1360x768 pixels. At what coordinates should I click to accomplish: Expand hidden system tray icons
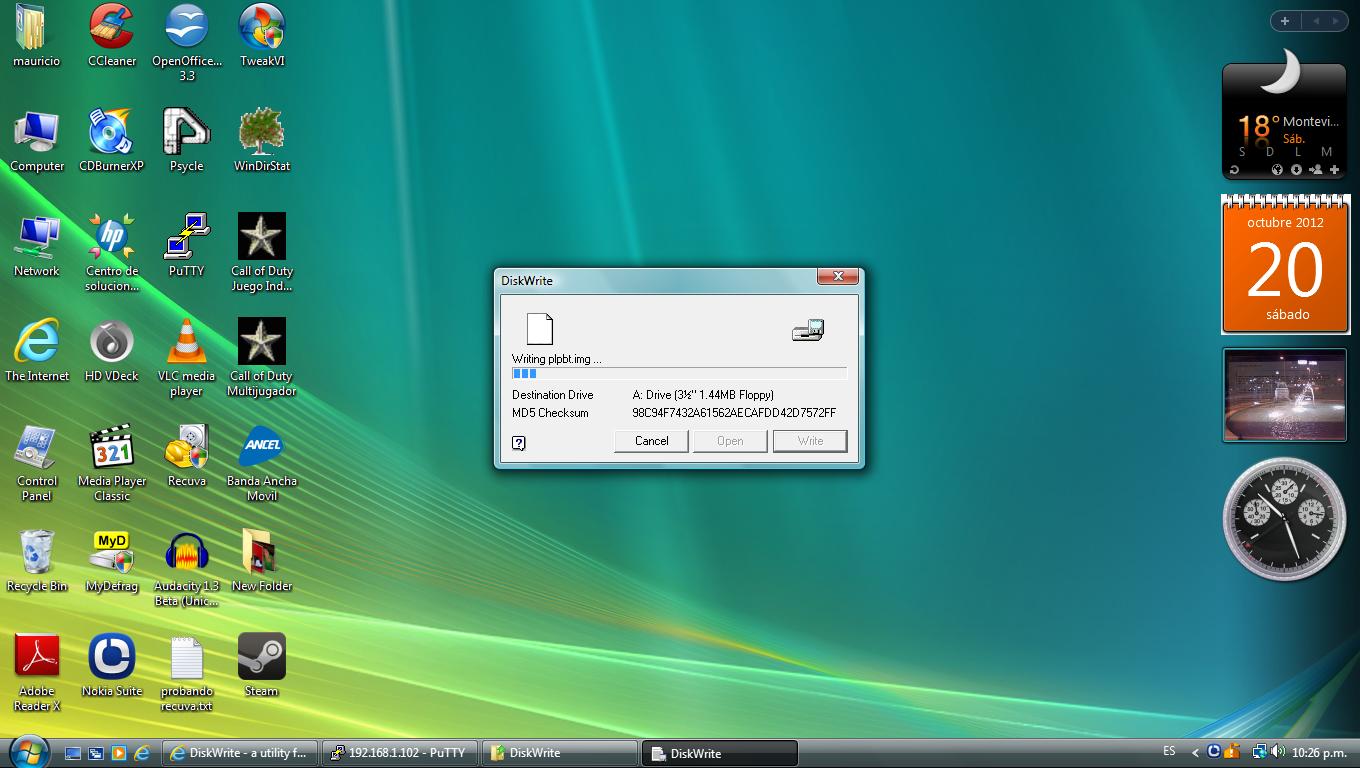[x=1196, y=753]
